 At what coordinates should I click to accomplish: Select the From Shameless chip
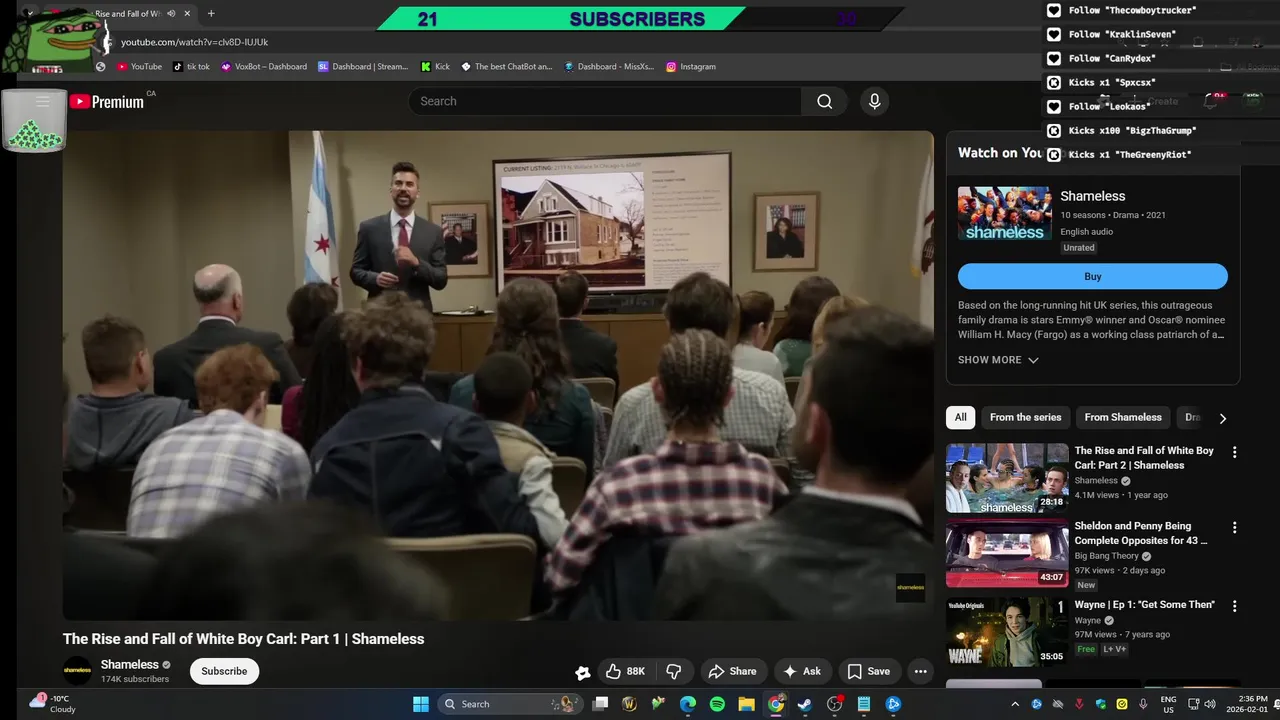coord(1123,417)
